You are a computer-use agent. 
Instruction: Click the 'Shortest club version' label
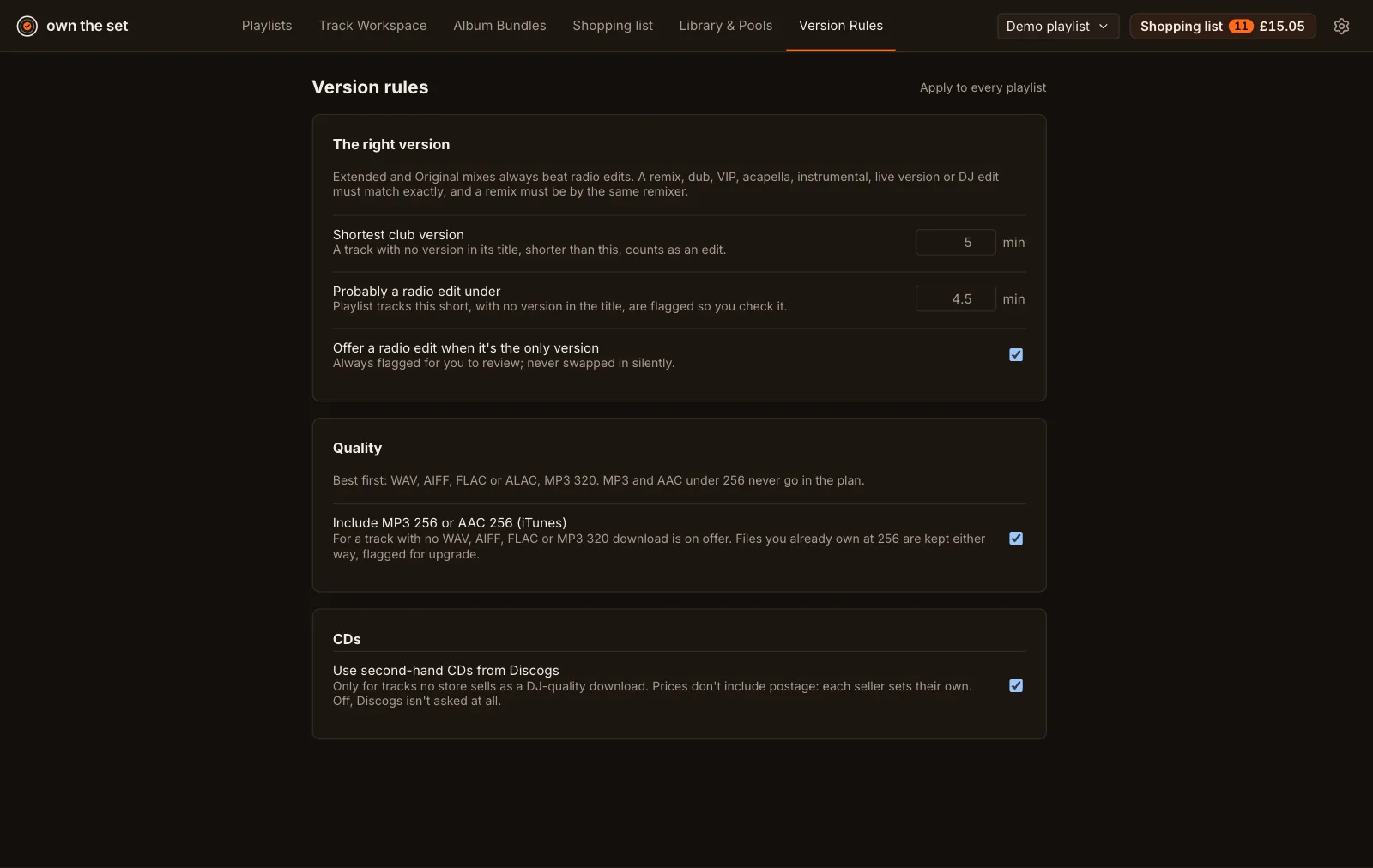398,234
